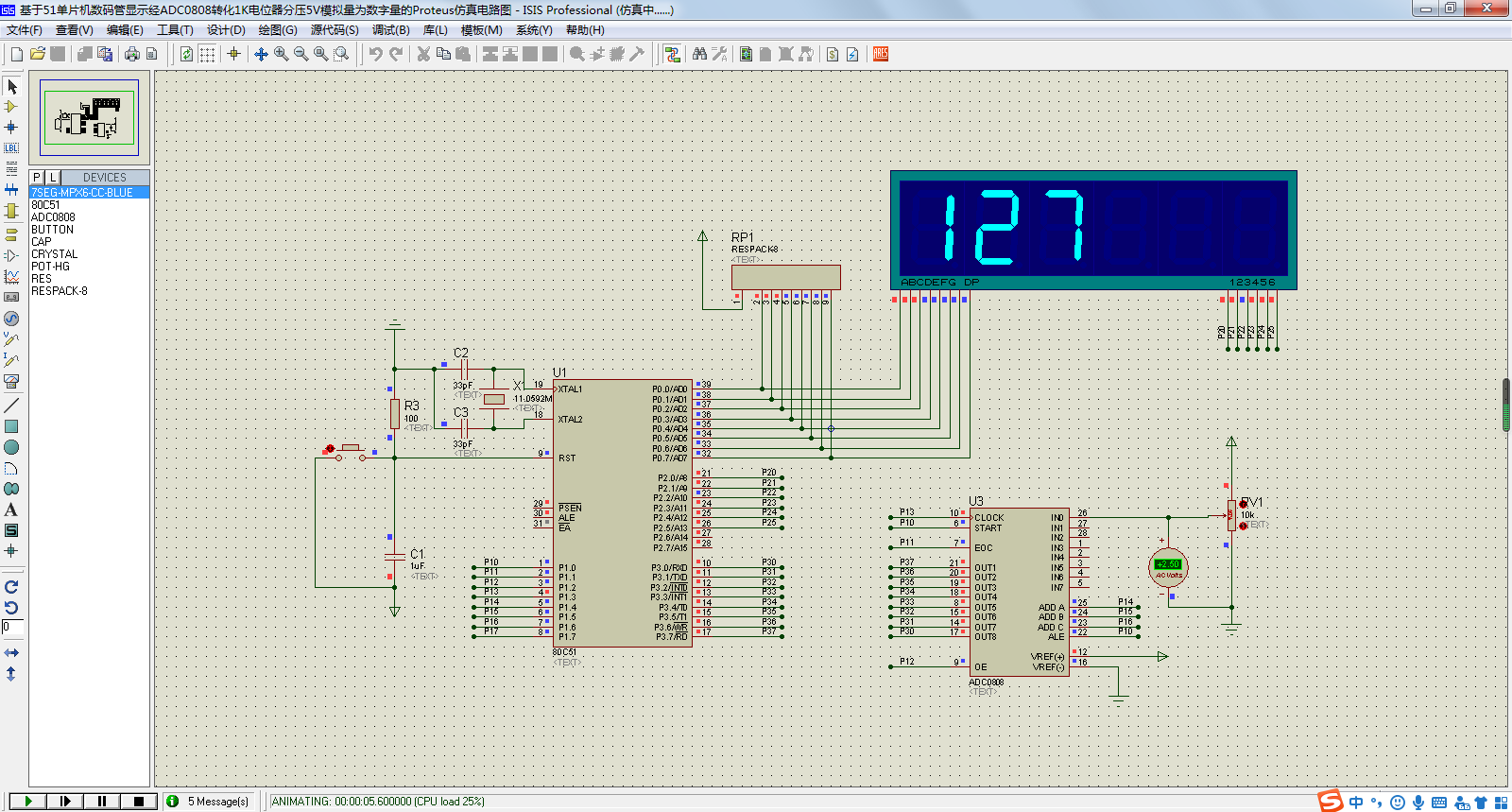Pick the Selection mode arrow tool
1512x812 pixels.
click(11, 86)
